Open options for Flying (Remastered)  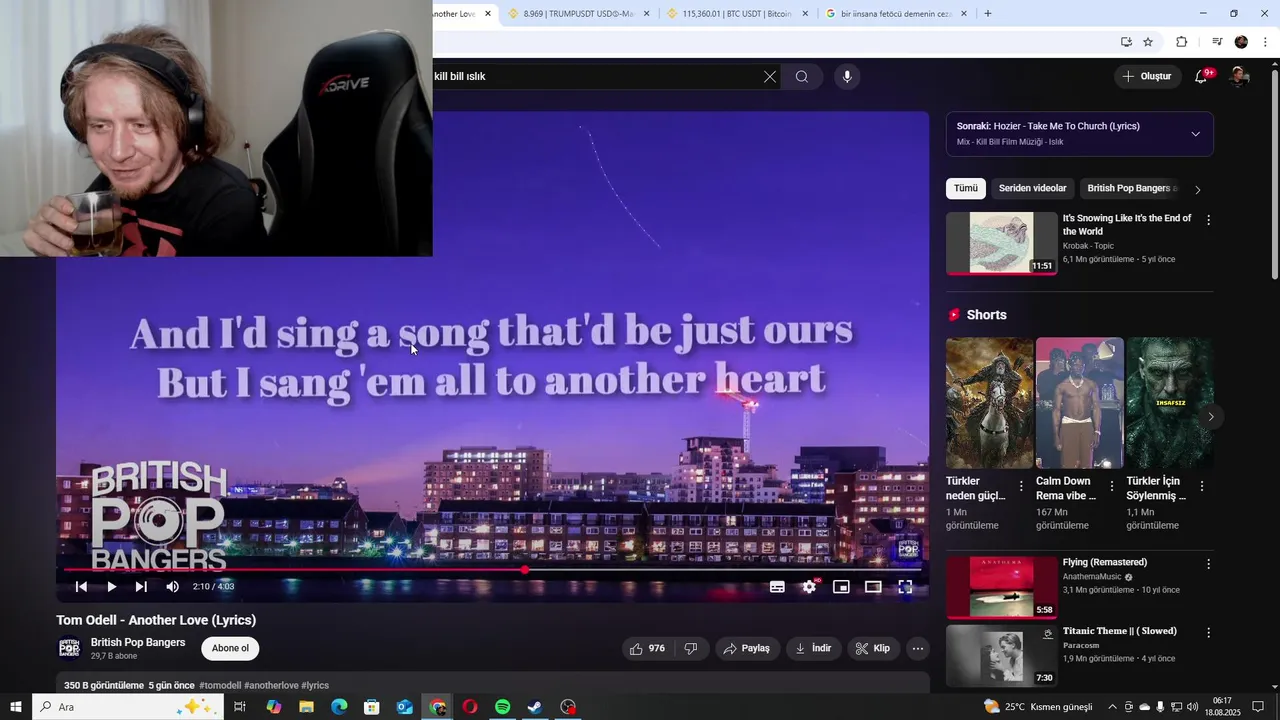pos(1208,564)
